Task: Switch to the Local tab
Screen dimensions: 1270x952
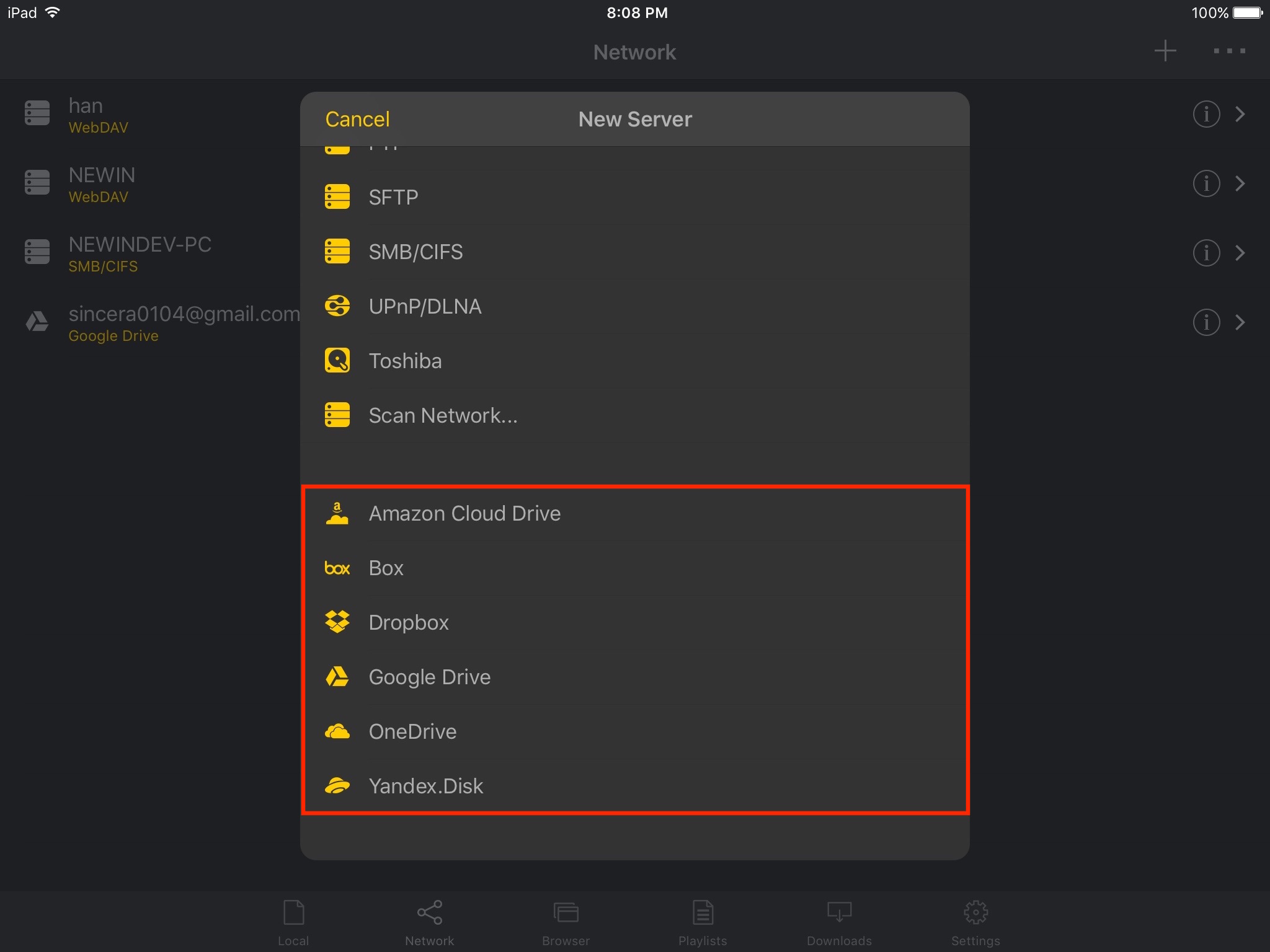Action: coord(293,923)
